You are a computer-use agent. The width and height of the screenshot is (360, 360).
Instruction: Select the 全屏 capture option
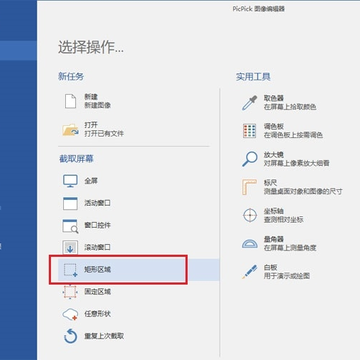[x=91, y=181]
